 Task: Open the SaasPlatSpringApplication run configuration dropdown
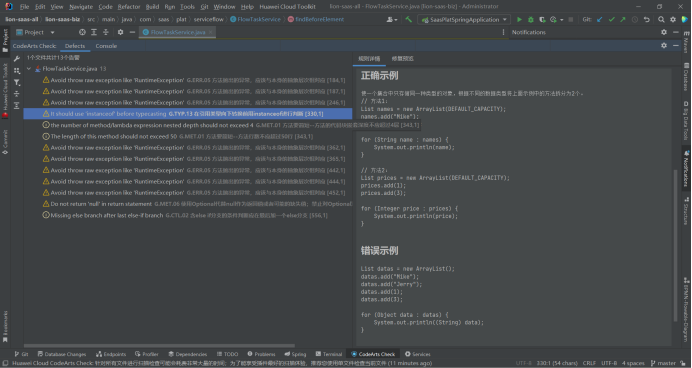tap(464, 19)
